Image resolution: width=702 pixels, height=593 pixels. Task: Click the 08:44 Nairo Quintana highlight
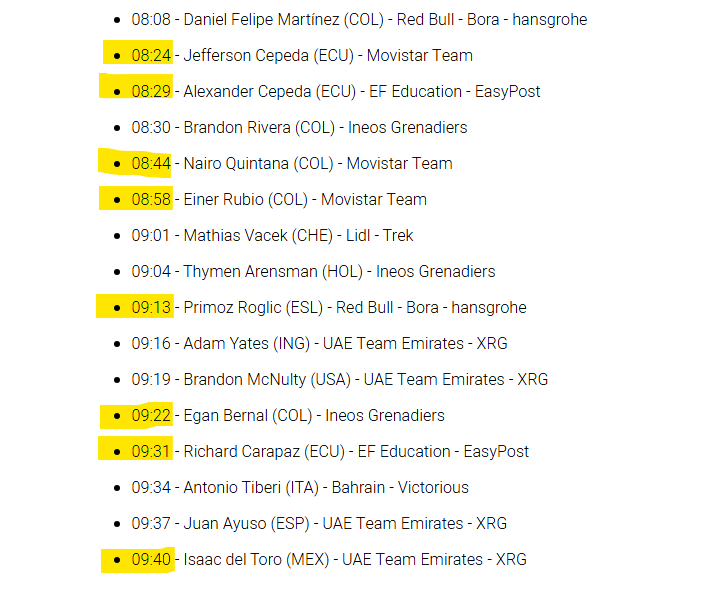[x=151, y=163]
